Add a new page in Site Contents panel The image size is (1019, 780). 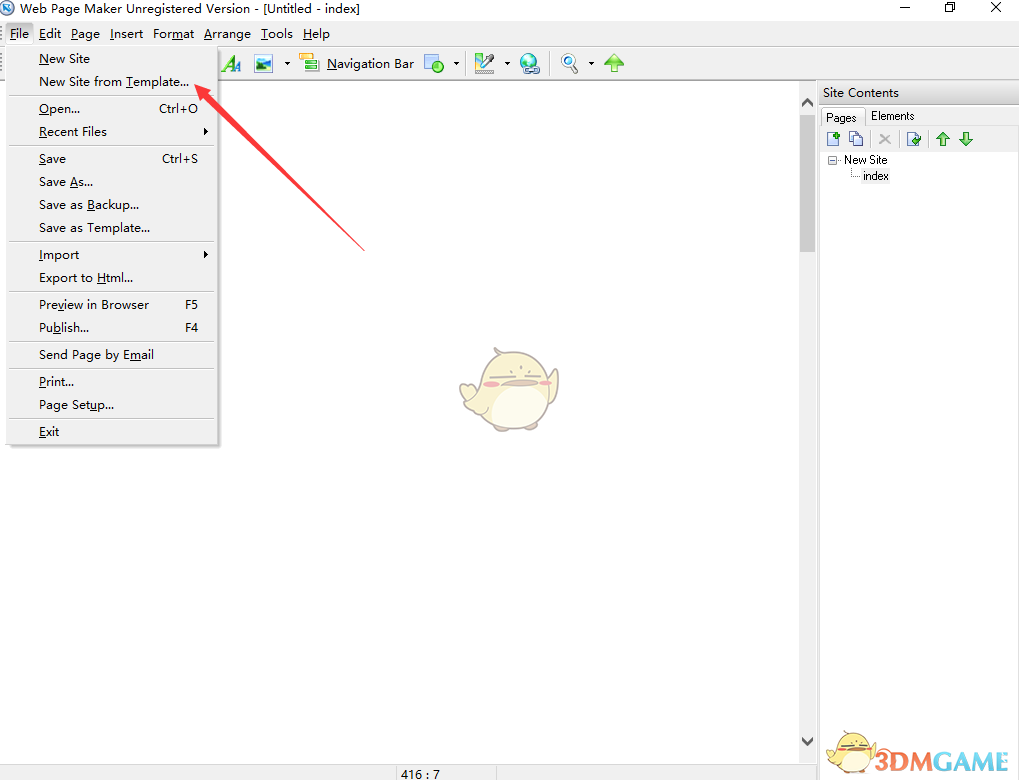tap(833, 138)
